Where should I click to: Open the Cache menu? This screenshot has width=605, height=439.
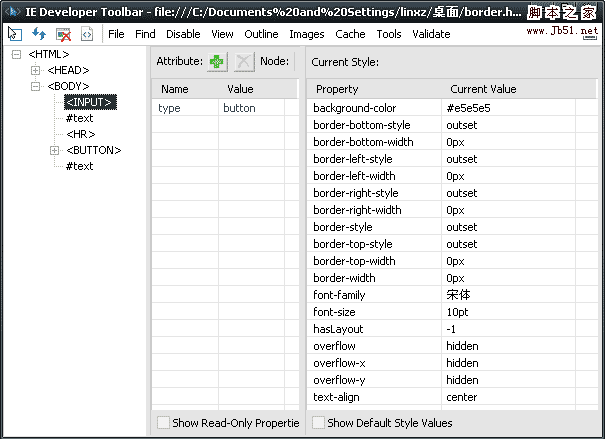(x=350, y=34)
